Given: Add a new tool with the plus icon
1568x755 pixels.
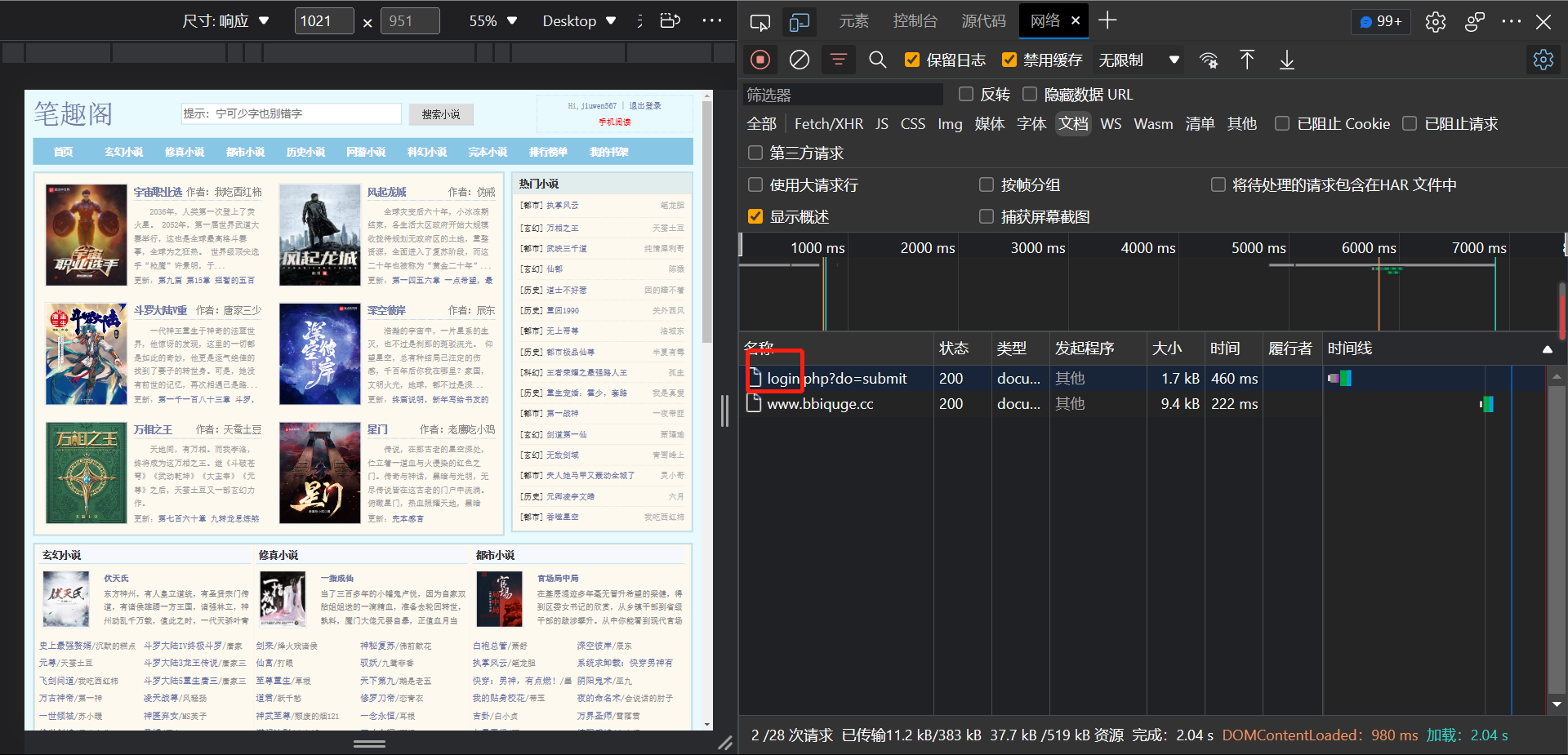Looking at the screenshot, I should pos(1107,20).
